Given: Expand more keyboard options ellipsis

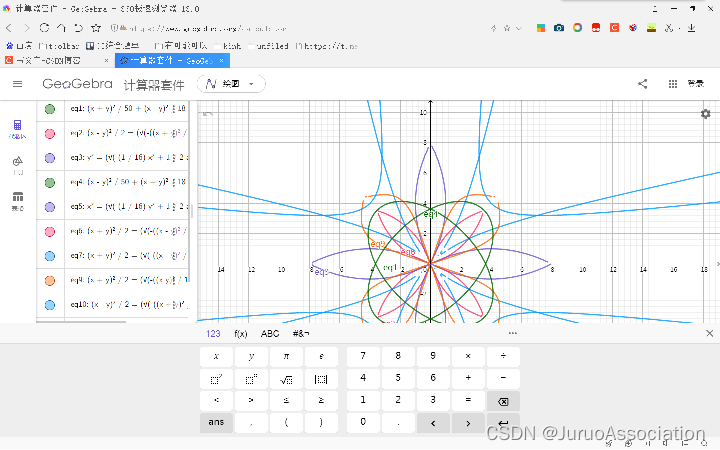Looking at the screenshot, I should [513, 333].
